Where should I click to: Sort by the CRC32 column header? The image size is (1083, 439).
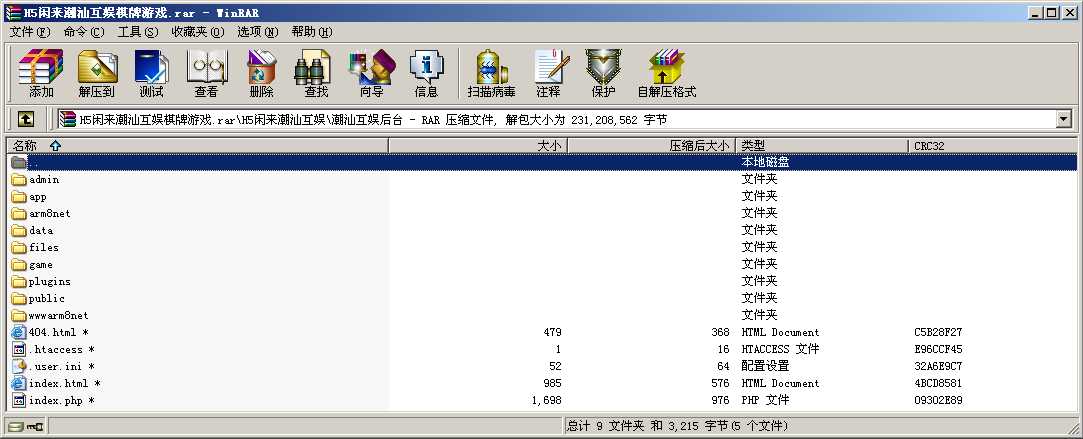pos(993,146)
